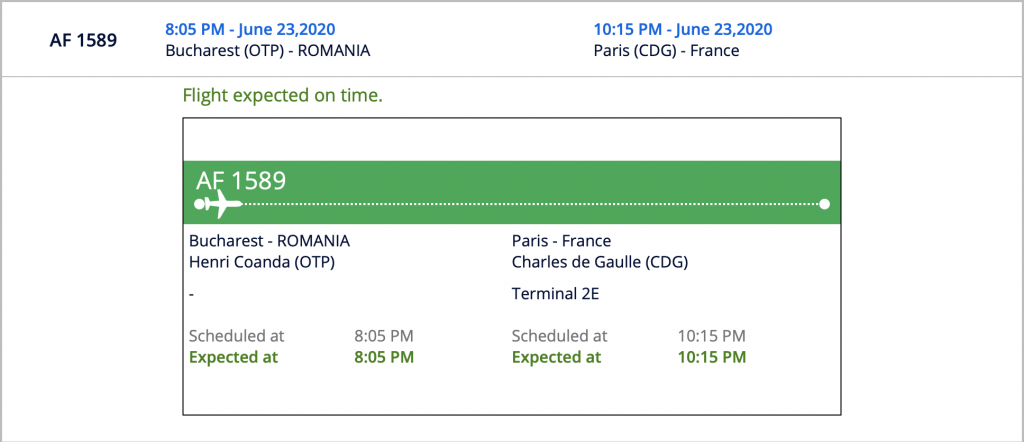
Task: Click the arrival expected time 10:15 PM
Action: [x=711, y=357]
